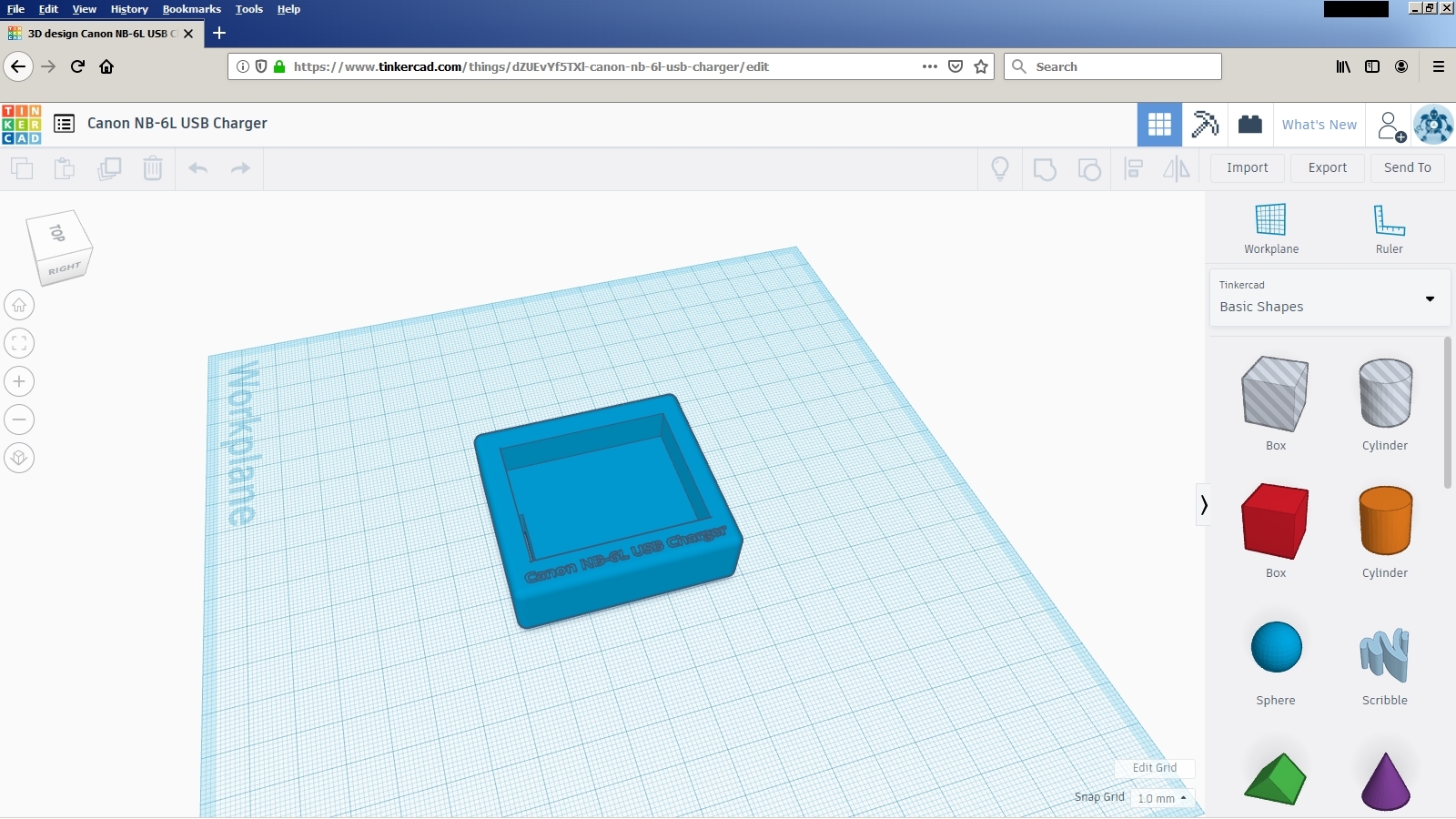Open the designs list icon
The image size is (1456, 819).
(64, 124)
